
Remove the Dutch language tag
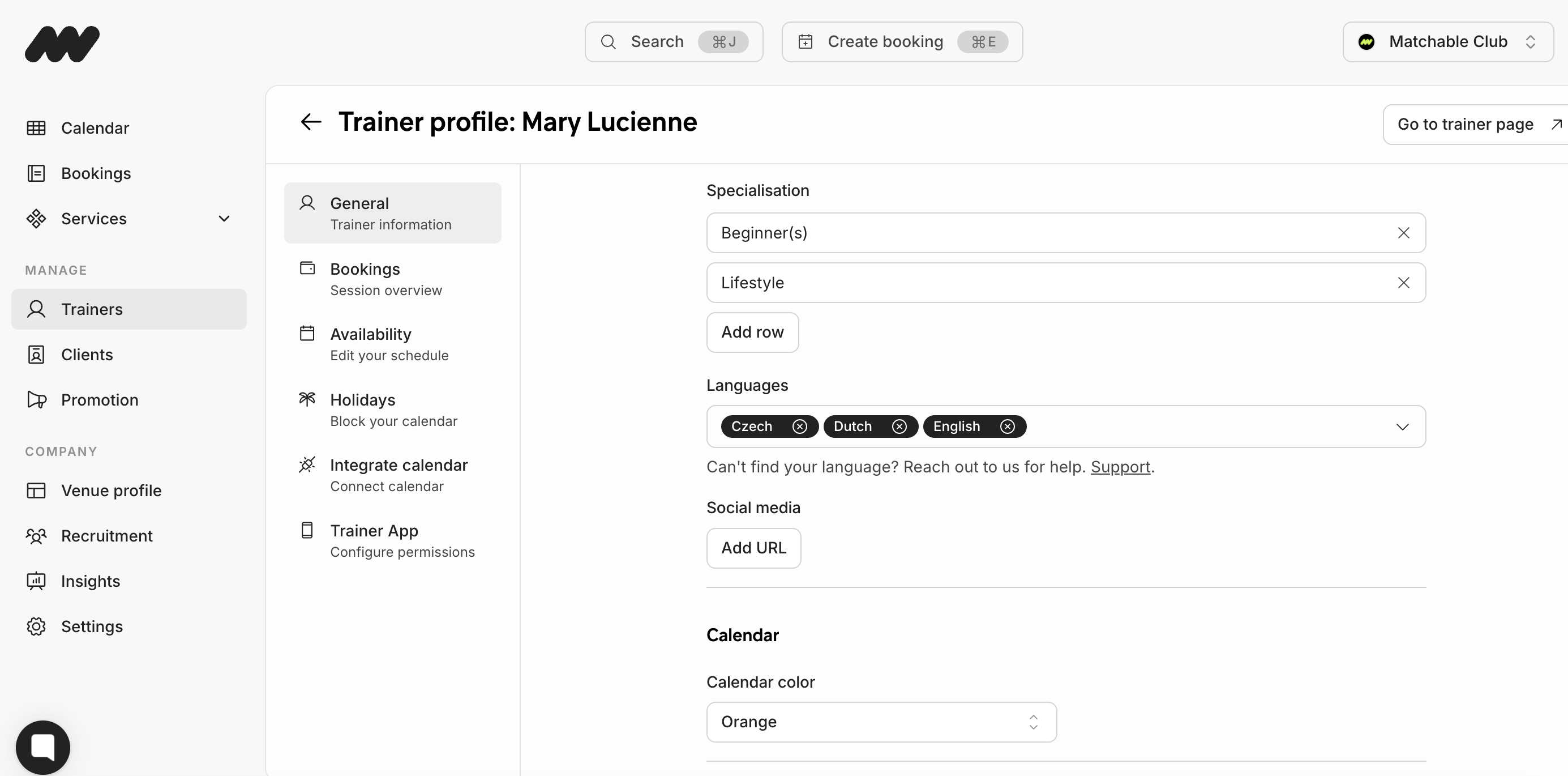899,427
